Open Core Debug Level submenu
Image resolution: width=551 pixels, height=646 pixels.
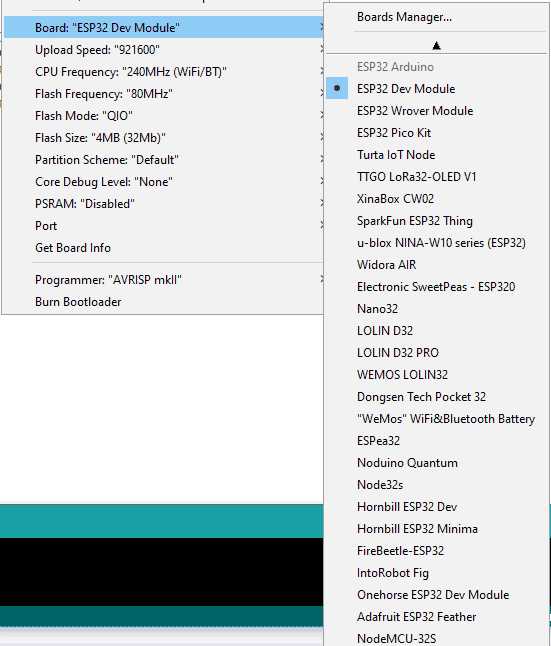(x=164, y=182)
